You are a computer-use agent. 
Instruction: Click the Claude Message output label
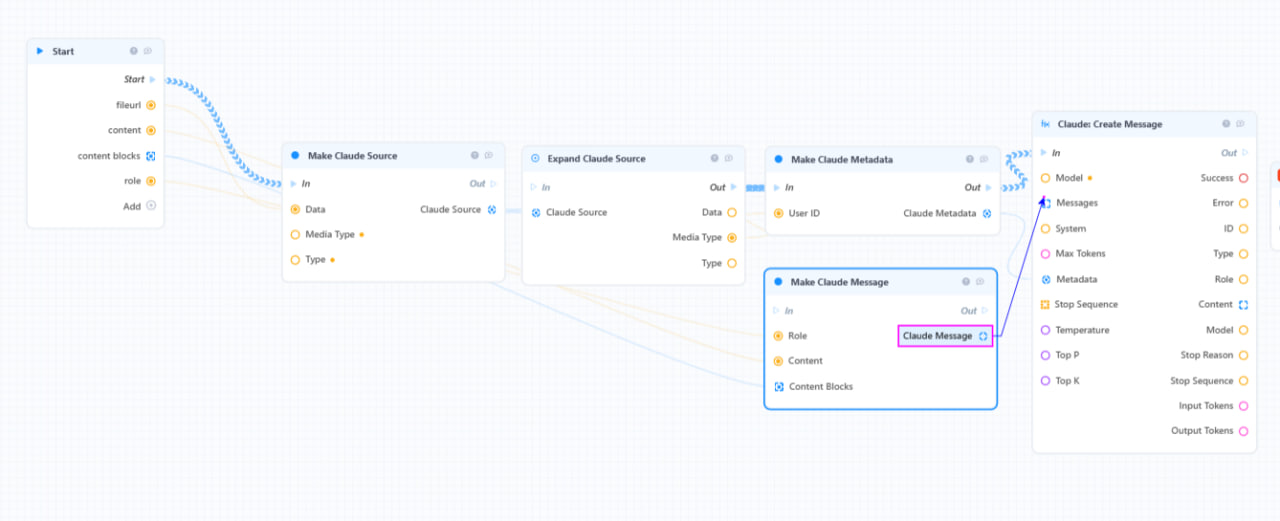pyautogui.click(x=937, y=336)
